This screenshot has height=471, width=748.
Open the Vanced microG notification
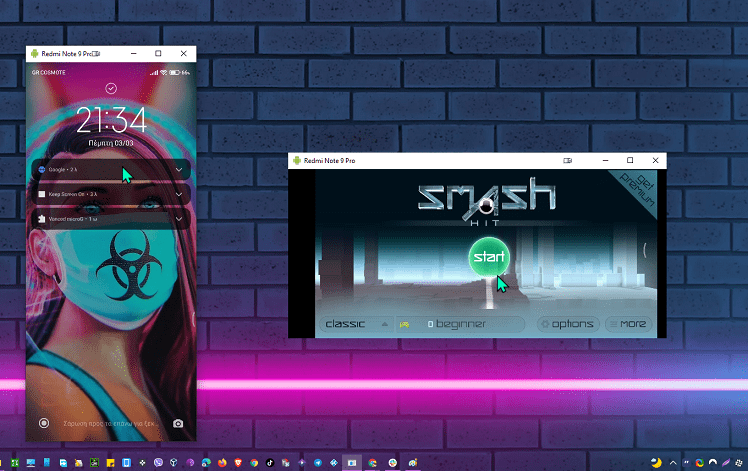(x=111, y=219)
